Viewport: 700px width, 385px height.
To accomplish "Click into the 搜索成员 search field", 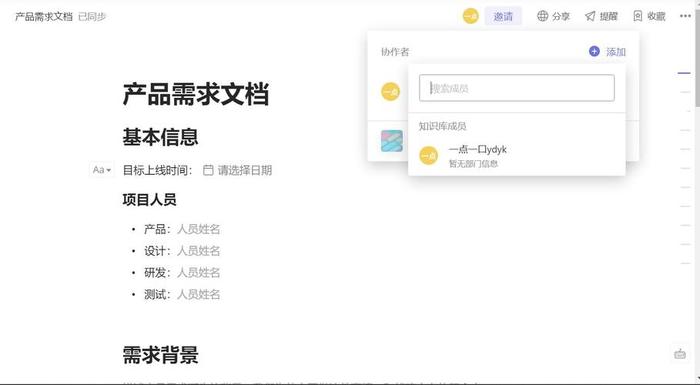I will [x=517, y=88].
